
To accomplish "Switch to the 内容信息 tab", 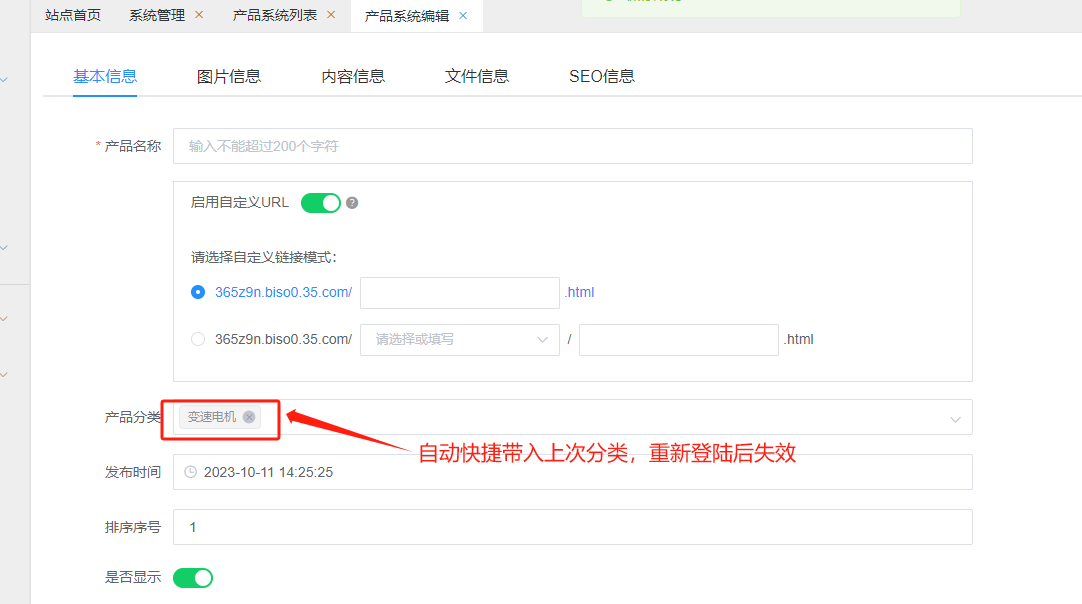I will click(353, 76).
